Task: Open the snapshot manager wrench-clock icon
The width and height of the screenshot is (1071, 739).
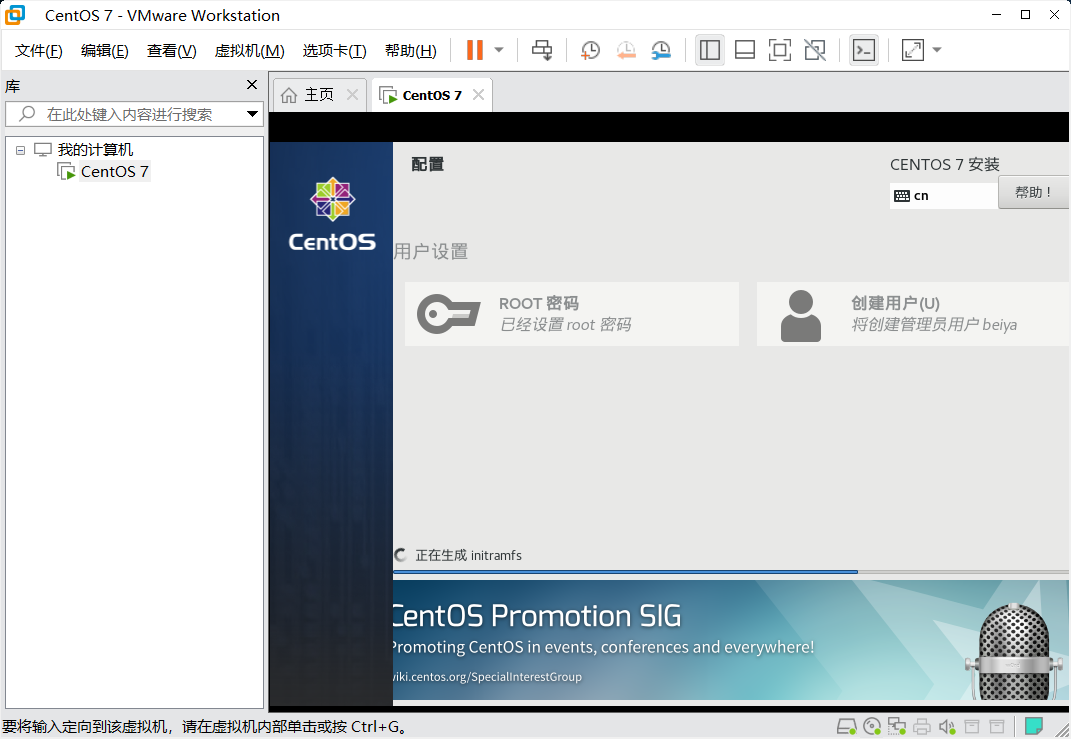Action: point(661,50)
